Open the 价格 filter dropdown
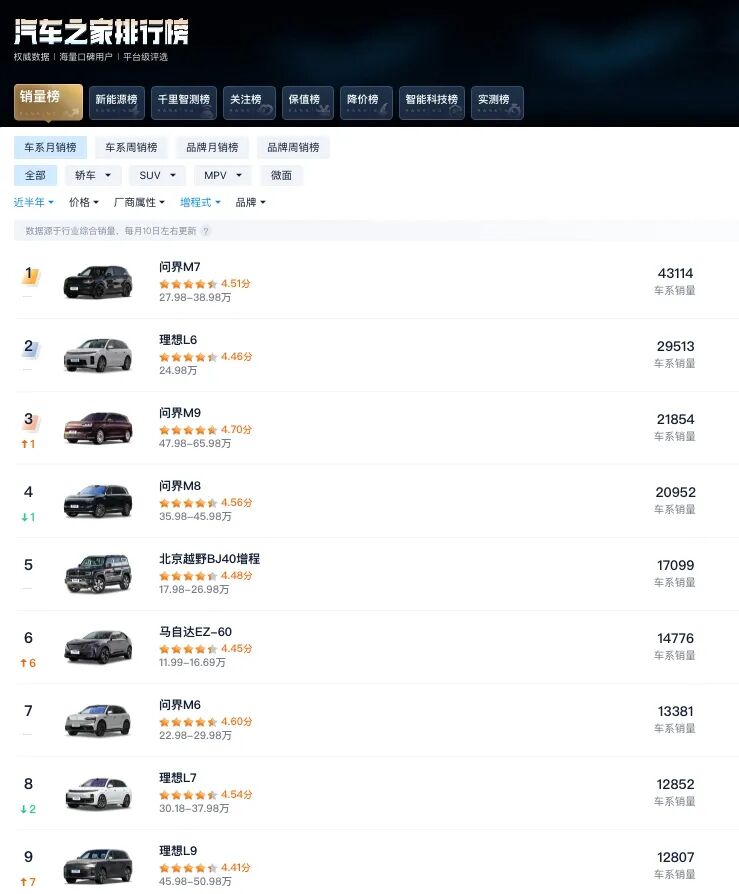Viewport: 739px width, 894px height. 84,202
